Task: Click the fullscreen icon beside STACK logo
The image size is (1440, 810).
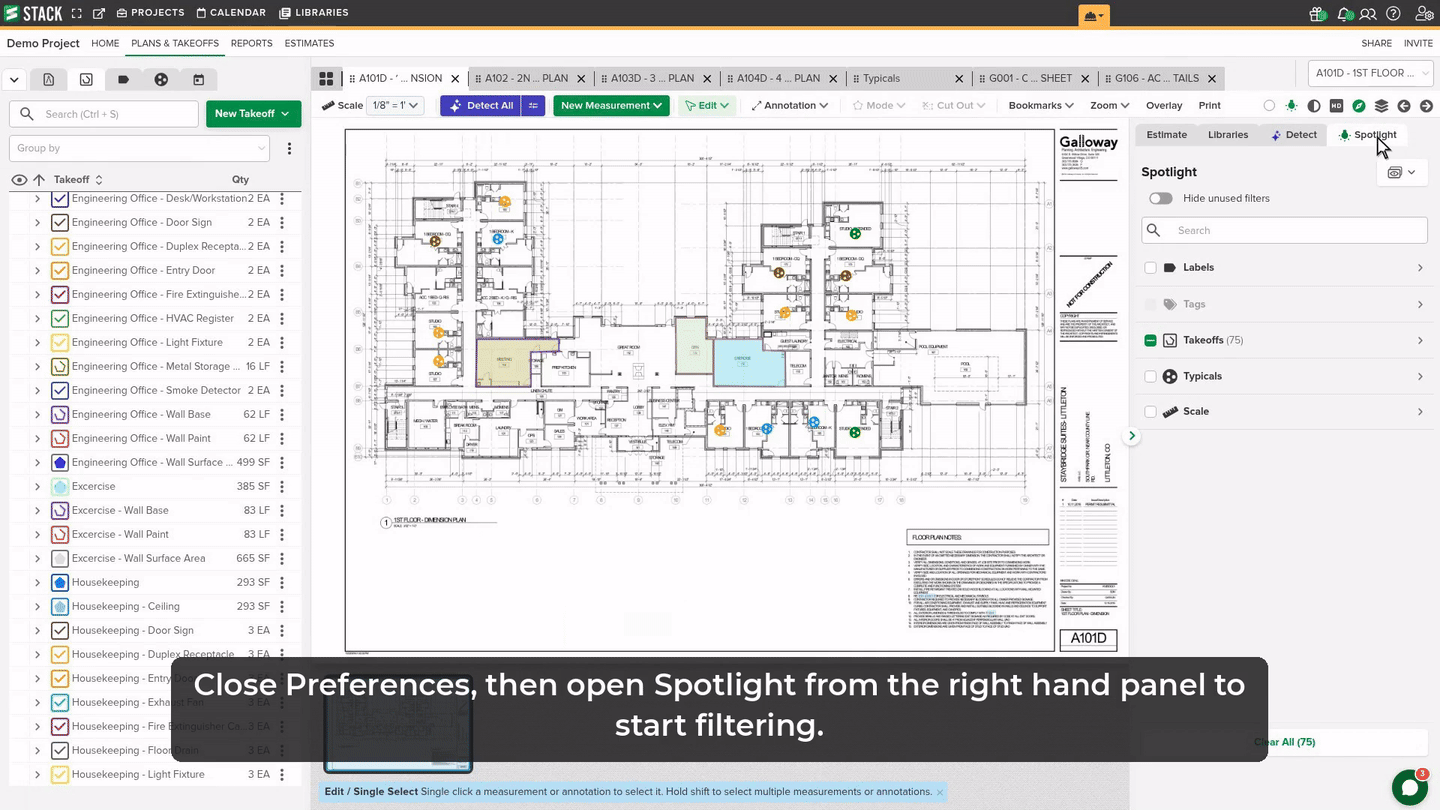Action: pos(77,13)
